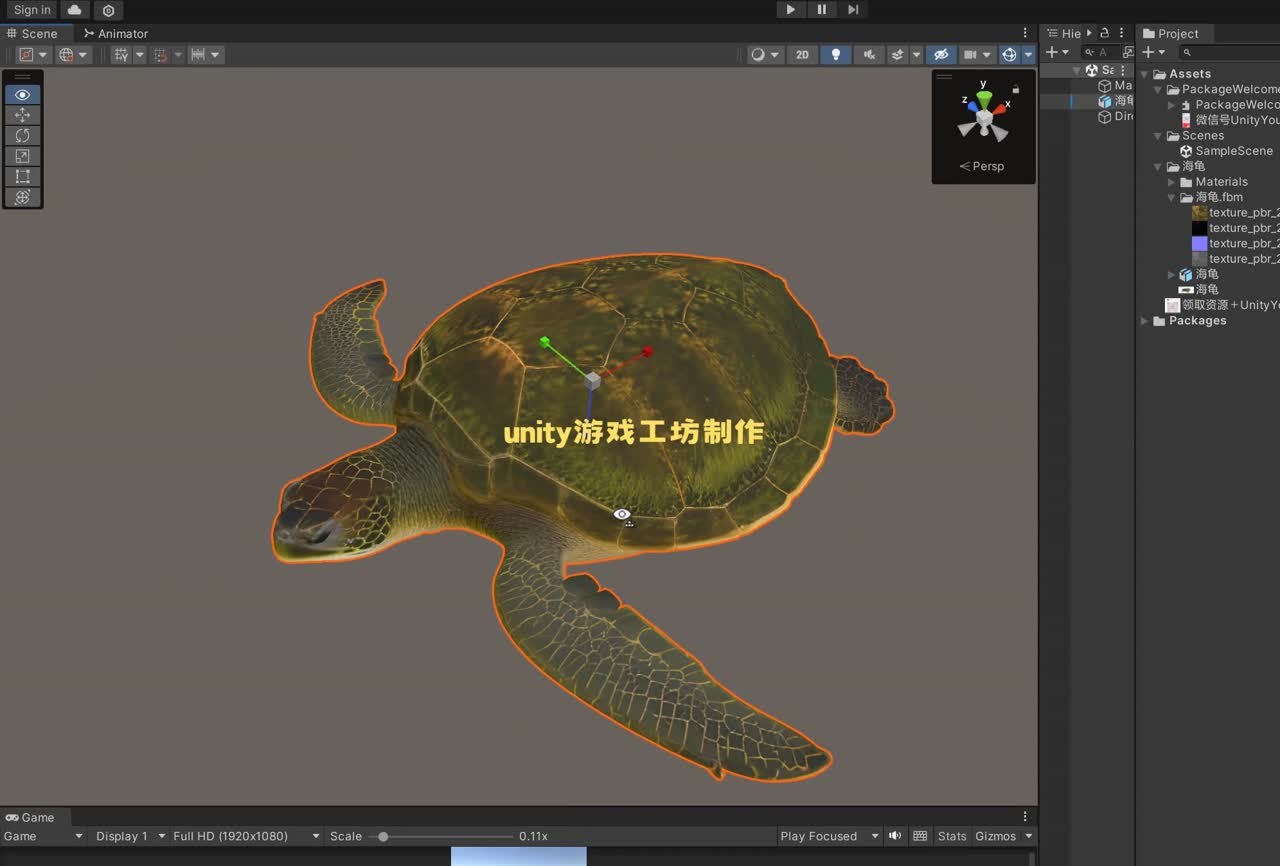Select the Rotate tool

(x=22, y=136)
